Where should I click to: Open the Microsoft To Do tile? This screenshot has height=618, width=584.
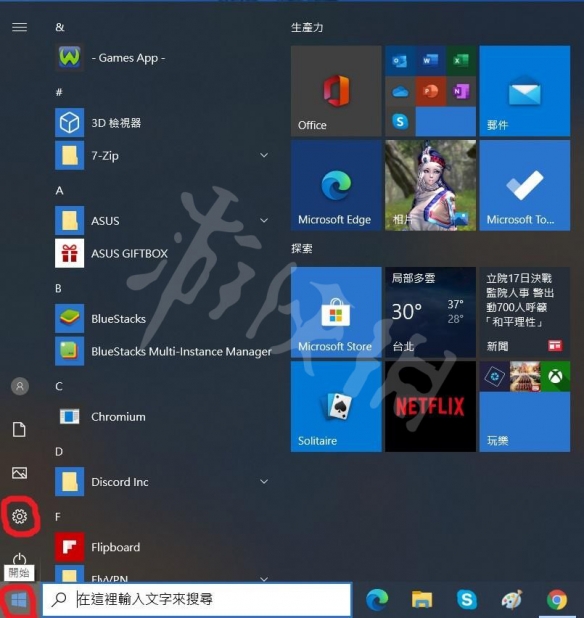[525, 185]
